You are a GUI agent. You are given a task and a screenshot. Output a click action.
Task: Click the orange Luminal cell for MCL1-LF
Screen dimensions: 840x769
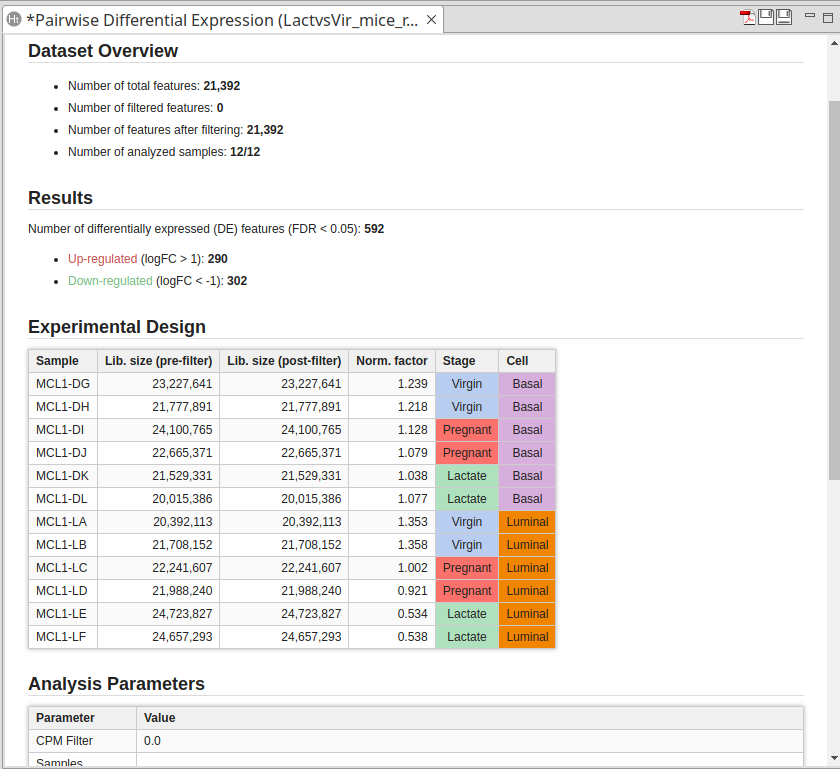pos(527,637)
